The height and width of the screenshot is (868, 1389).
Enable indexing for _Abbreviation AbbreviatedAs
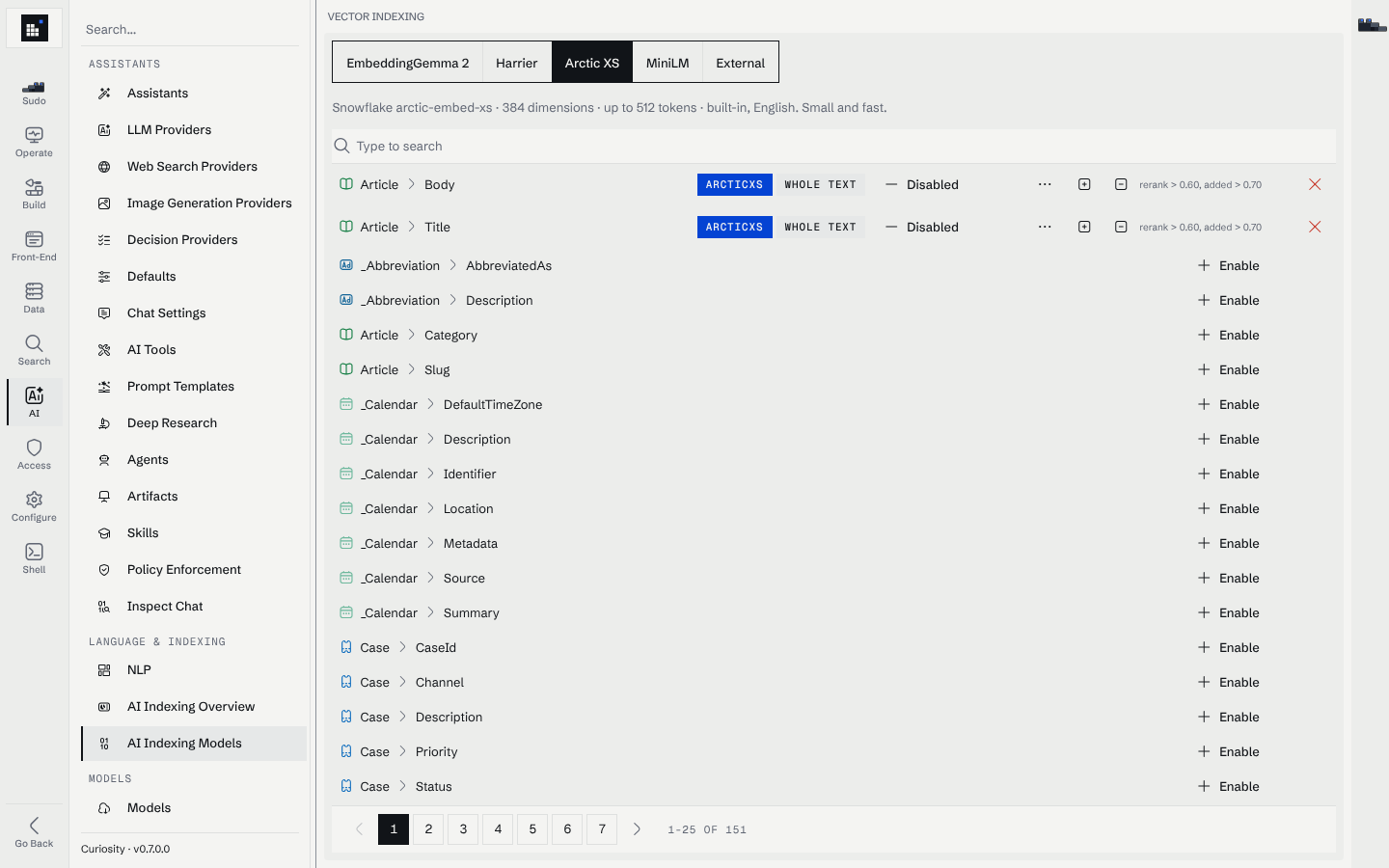1229,265
